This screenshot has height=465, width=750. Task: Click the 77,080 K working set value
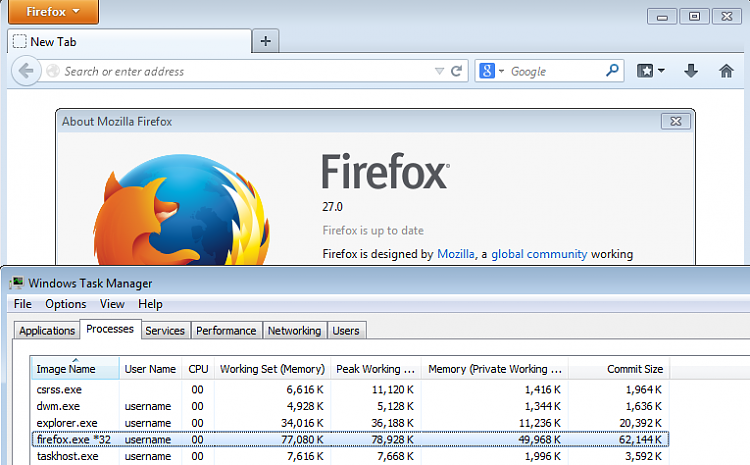(x=302, y=440)
